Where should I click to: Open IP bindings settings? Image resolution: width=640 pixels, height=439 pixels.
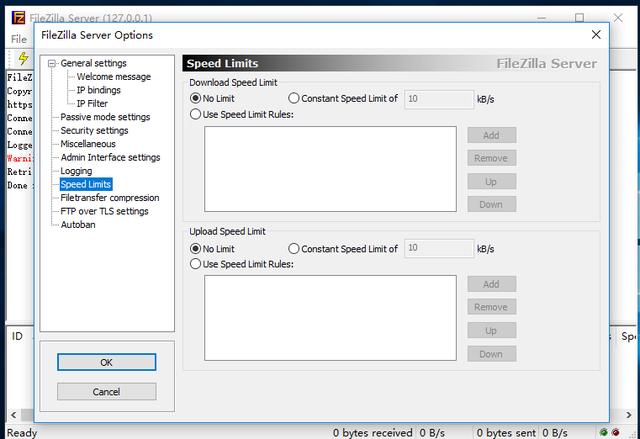pos(98,90)
